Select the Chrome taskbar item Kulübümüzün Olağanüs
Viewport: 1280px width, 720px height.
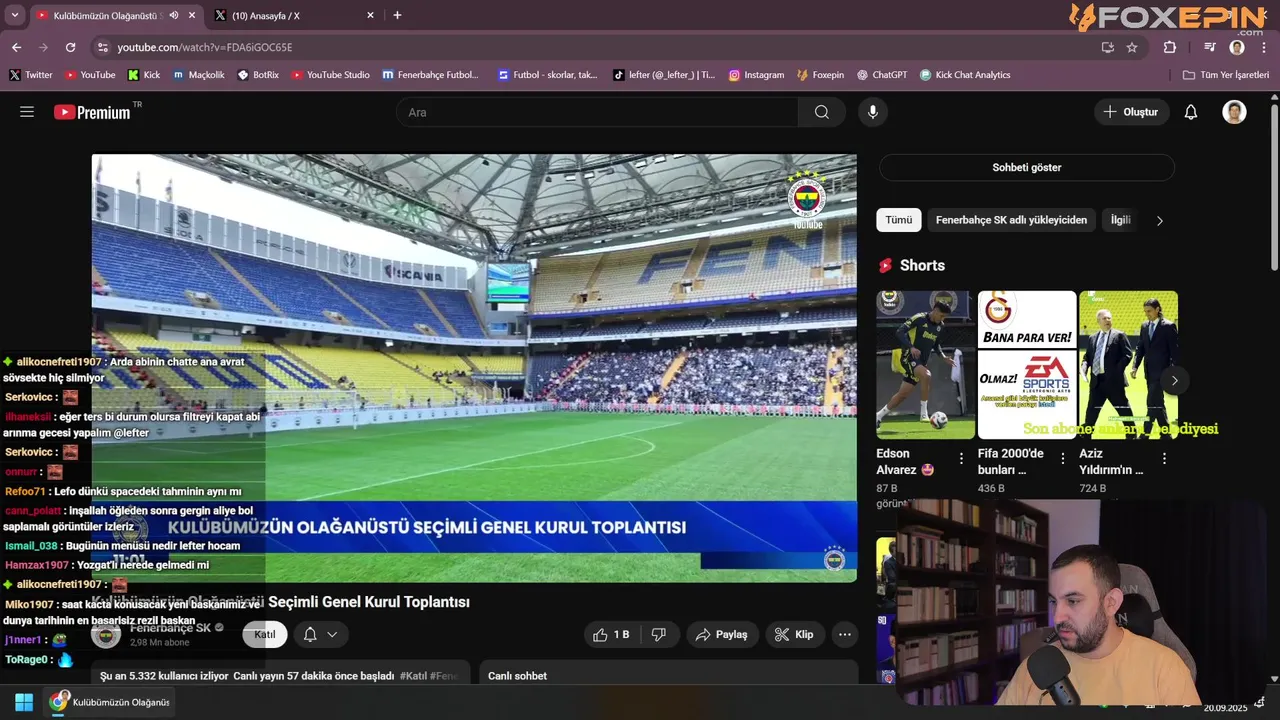coord(110,702)
